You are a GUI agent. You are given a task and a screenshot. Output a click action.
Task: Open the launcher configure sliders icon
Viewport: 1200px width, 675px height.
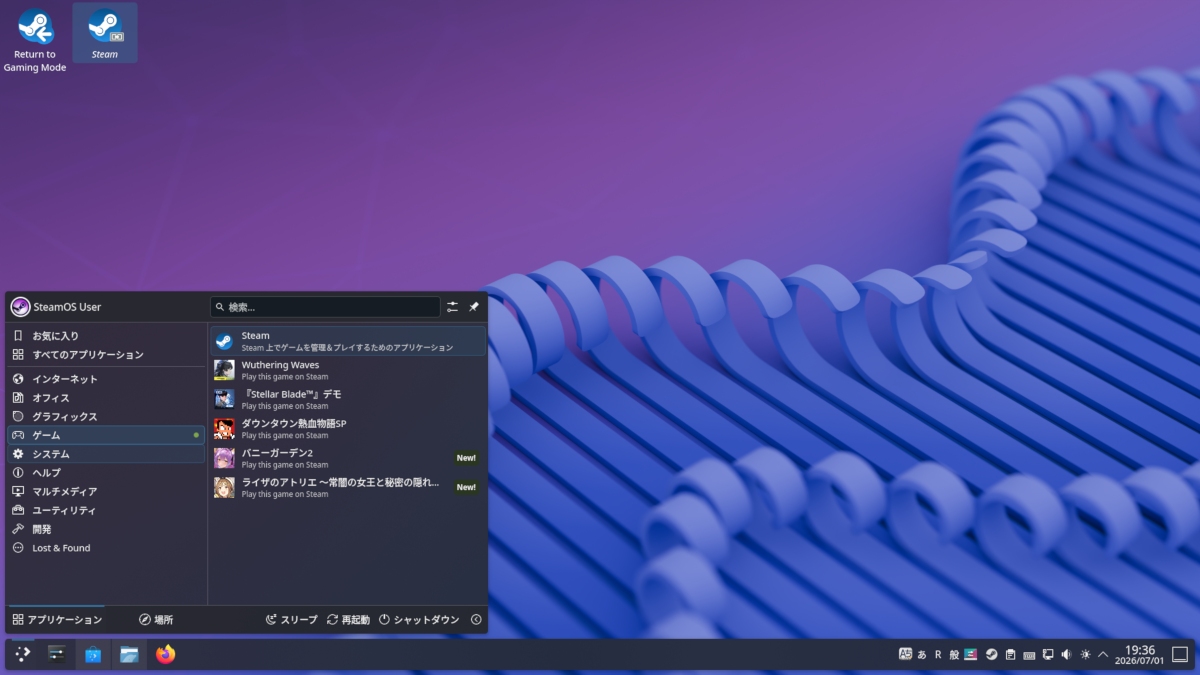pyautogui.click(x=453, y=307)
